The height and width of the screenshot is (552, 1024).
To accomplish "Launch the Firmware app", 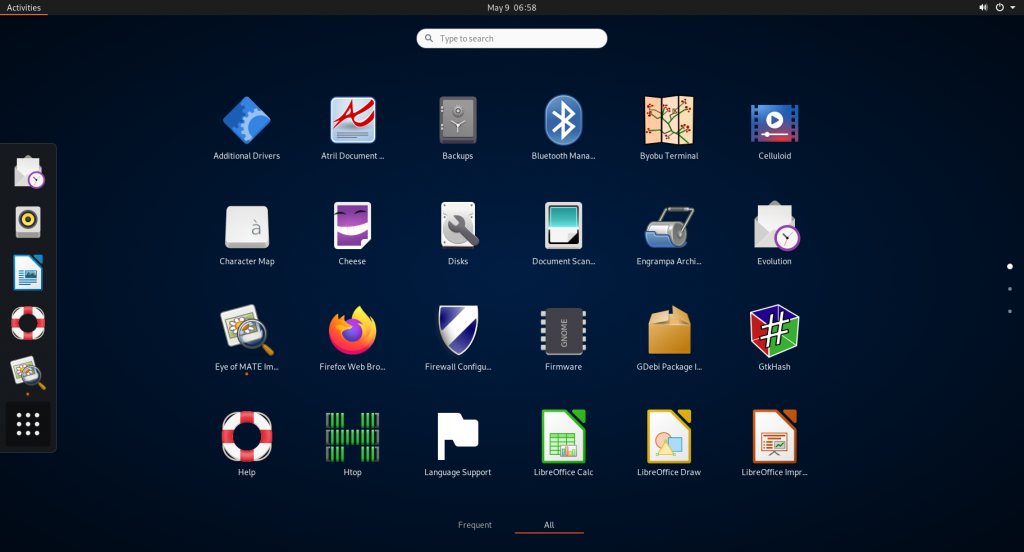I will pyautogui.click(x=563, y=338).
